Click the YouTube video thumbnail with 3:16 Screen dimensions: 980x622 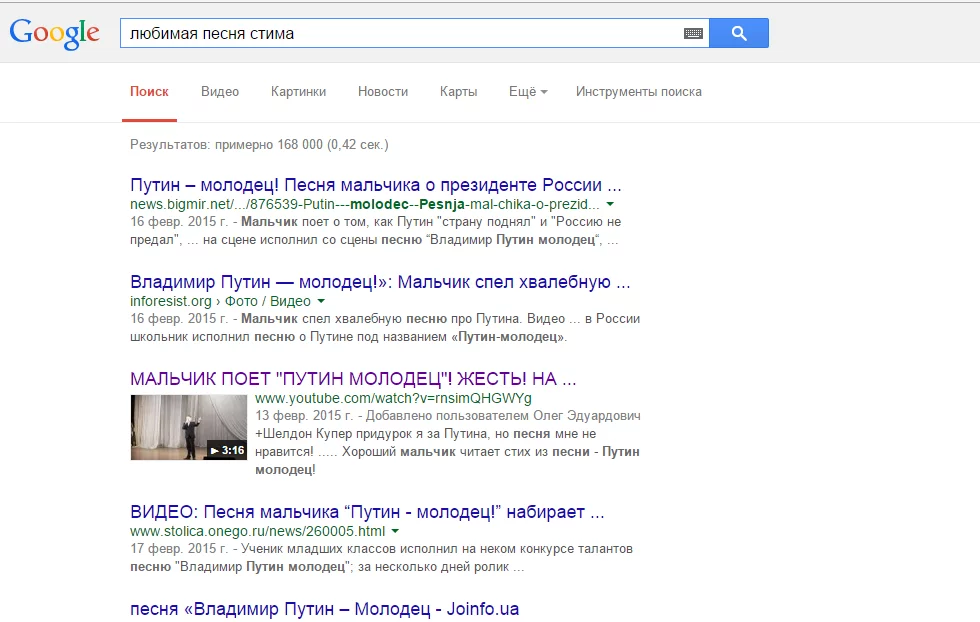tap(189, 427)
